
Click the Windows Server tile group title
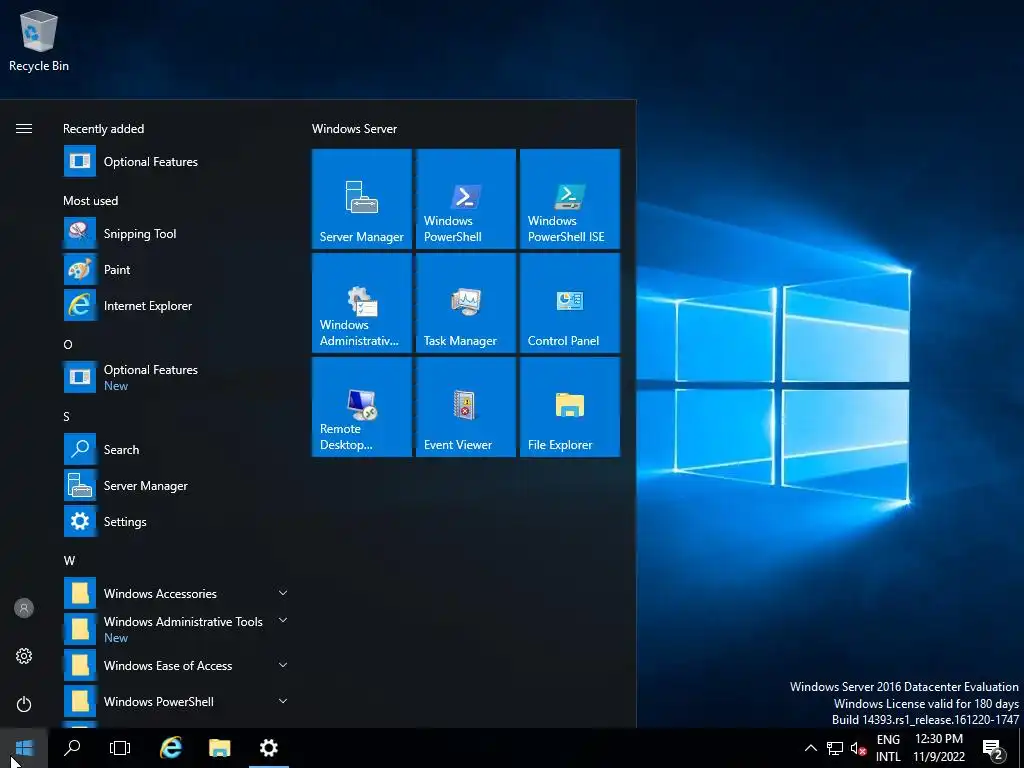pos(354,129)
